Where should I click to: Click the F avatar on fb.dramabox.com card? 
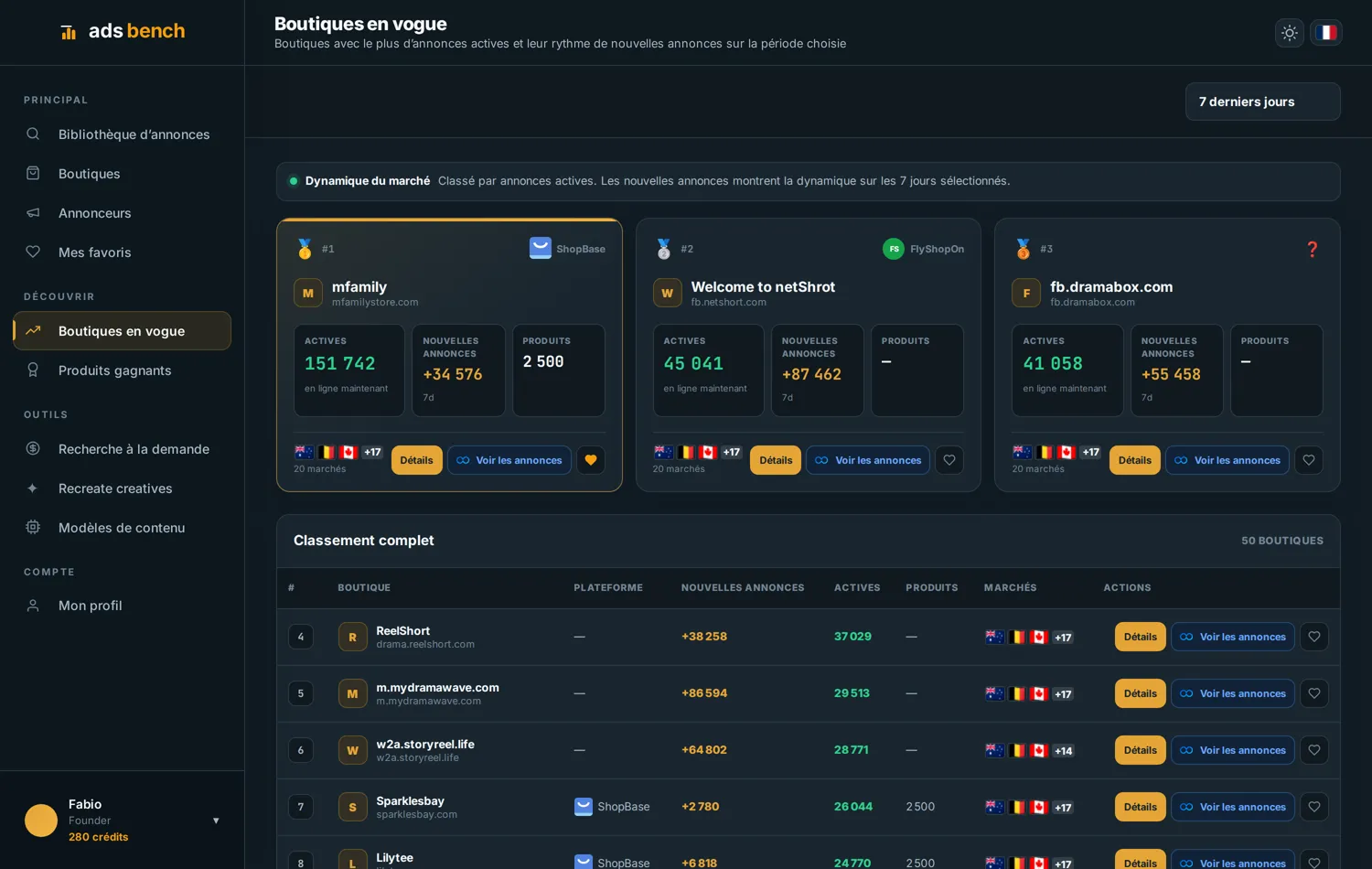pos(1026,294)
